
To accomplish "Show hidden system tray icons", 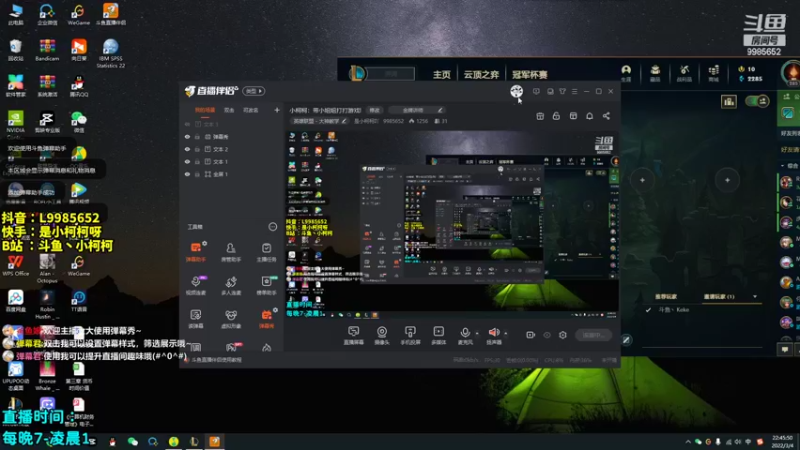I will pyautogui.click(x=688, y=442).
